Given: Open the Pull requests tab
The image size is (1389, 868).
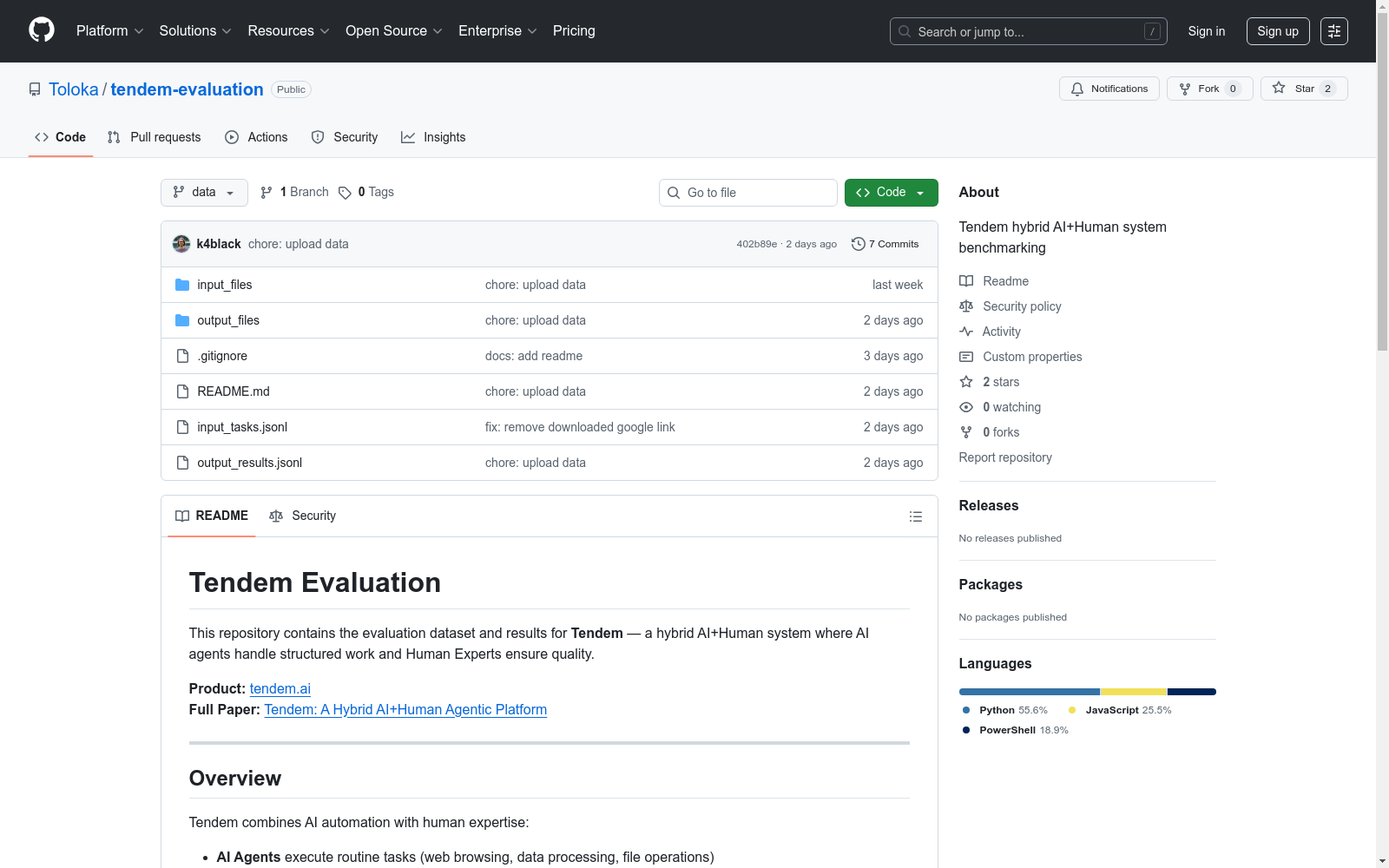Looking at the screenshot, I should (x=155, y=137).
